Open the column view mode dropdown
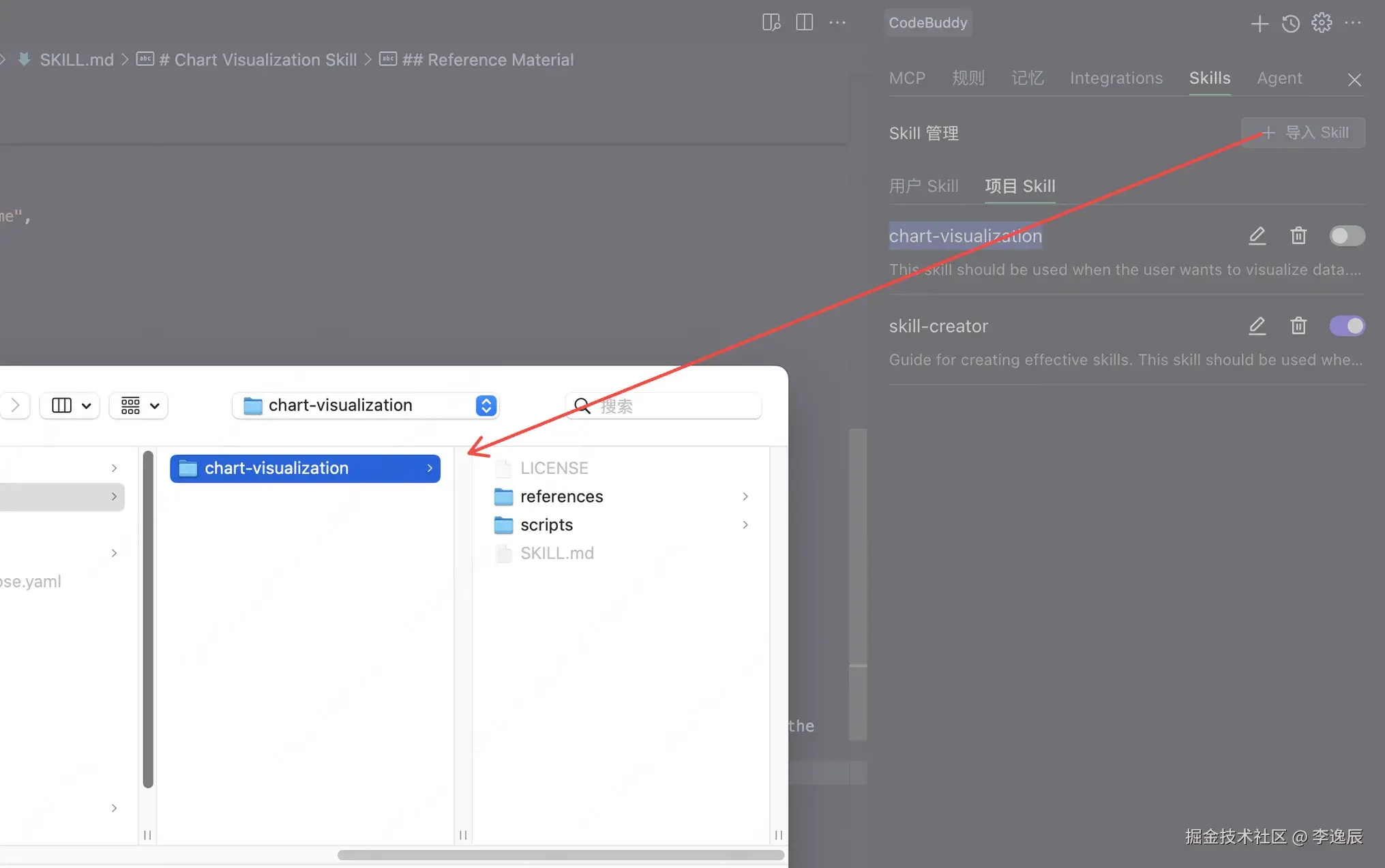This screenshot has height=868, width=1385. point(70,406)
